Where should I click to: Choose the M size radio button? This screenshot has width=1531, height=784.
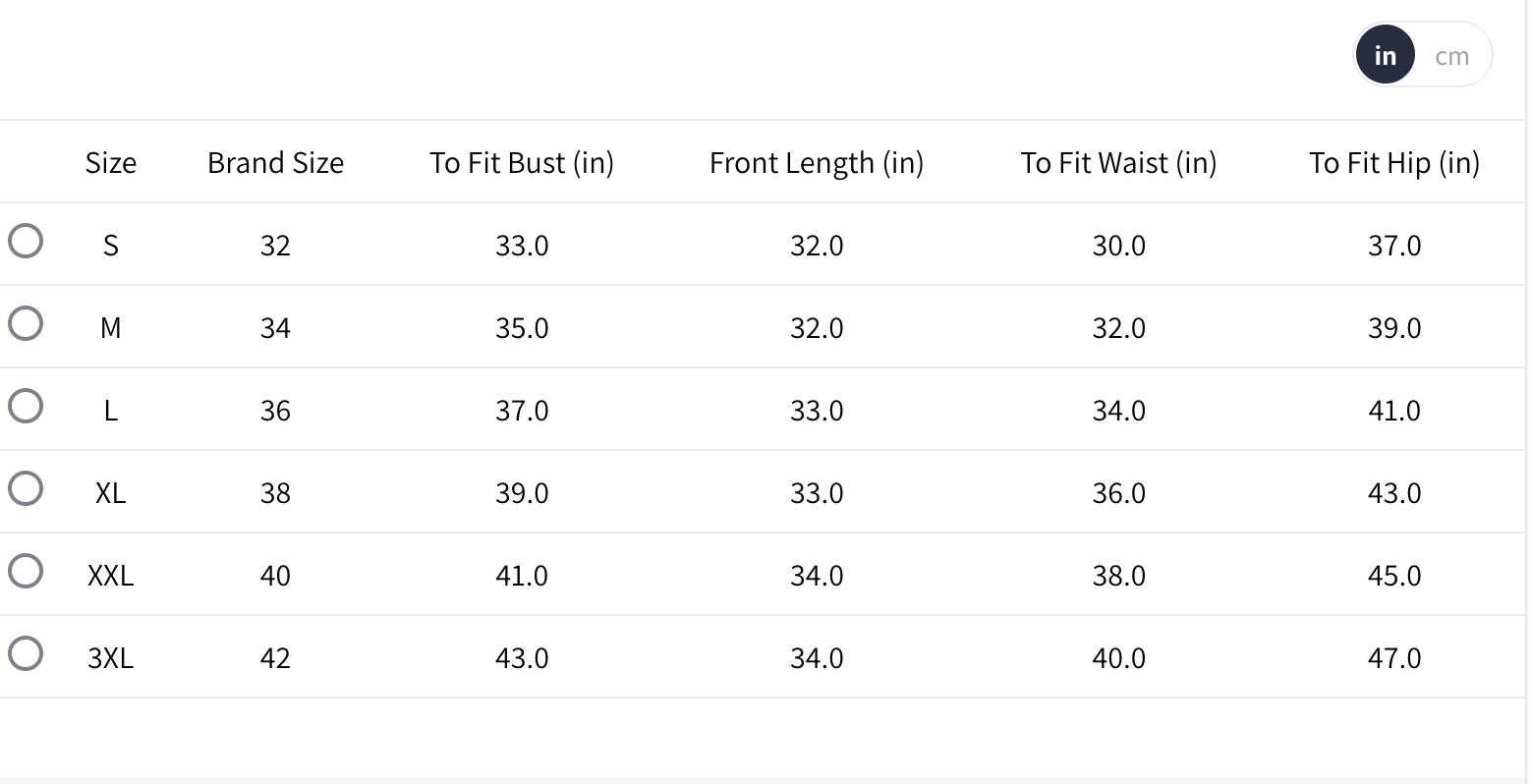click(26, 323)
